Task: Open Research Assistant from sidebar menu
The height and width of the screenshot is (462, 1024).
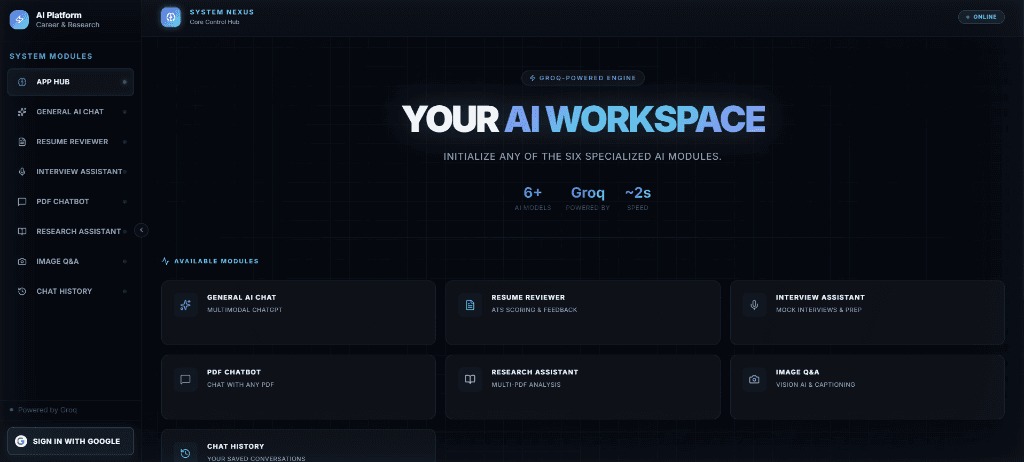Action: [71, 231]
